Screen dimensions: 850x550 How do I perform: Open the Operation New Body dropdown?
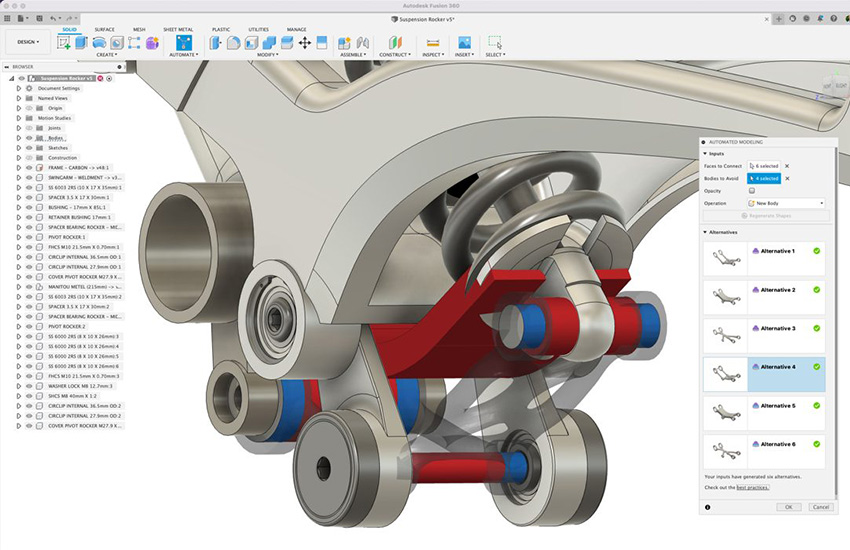pos(787,203)
